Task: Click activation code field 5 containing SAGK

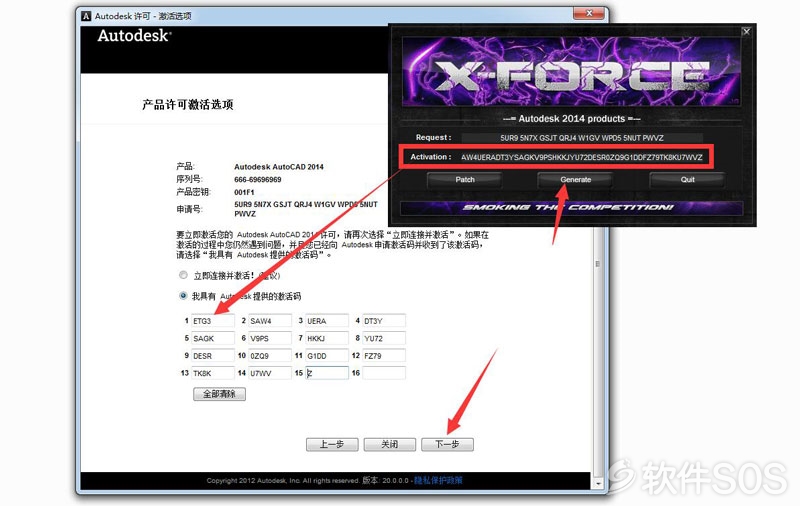Action: click(x=213, y=338)
